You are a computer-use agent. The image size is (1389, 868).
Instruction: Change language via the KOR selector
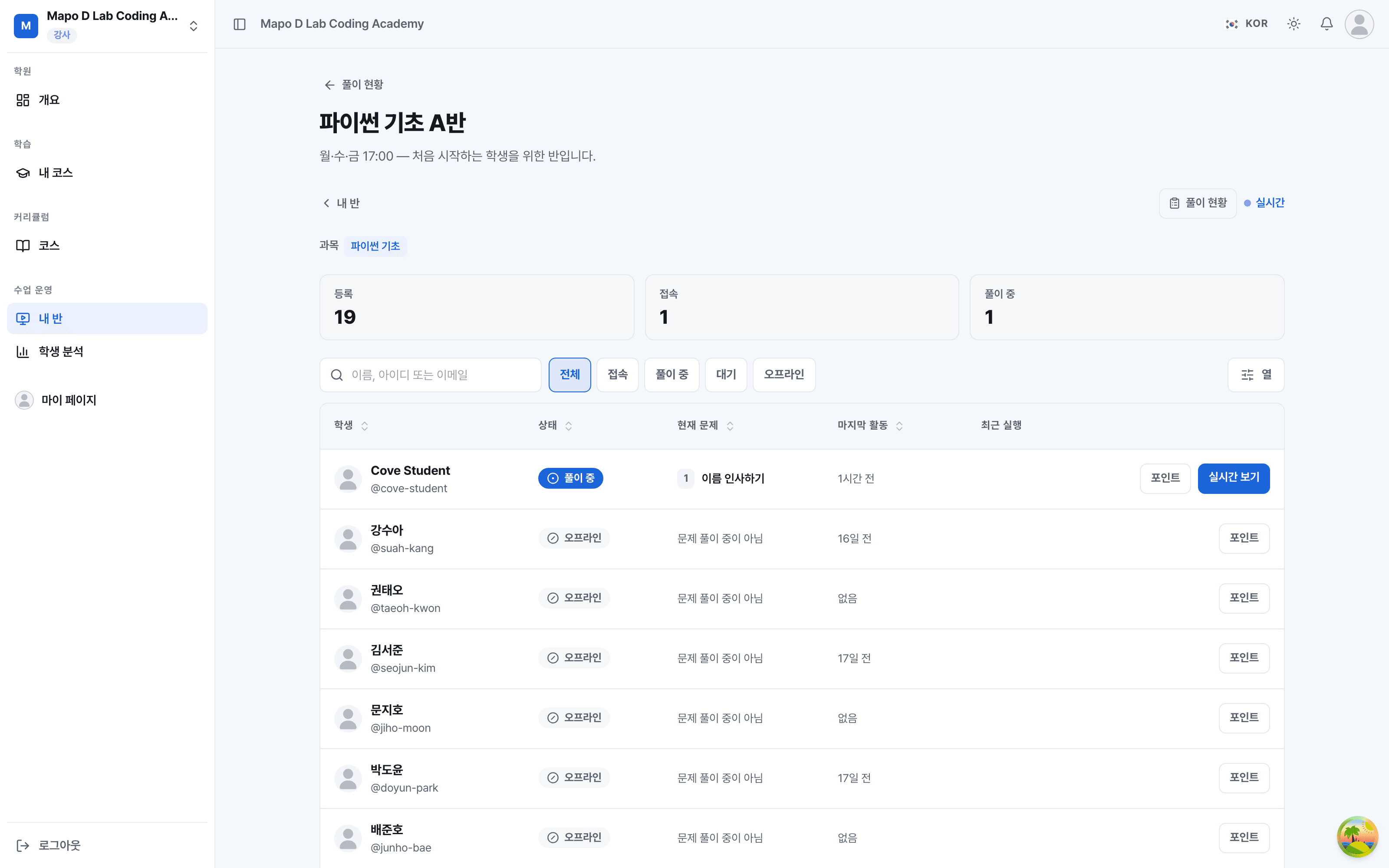(x=1247, y=24)
